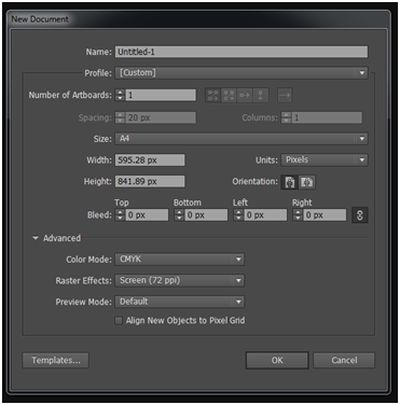Screen dimensions: 400x405
Task: Collapse the Advanced section triangle
Action: [35, 238]
